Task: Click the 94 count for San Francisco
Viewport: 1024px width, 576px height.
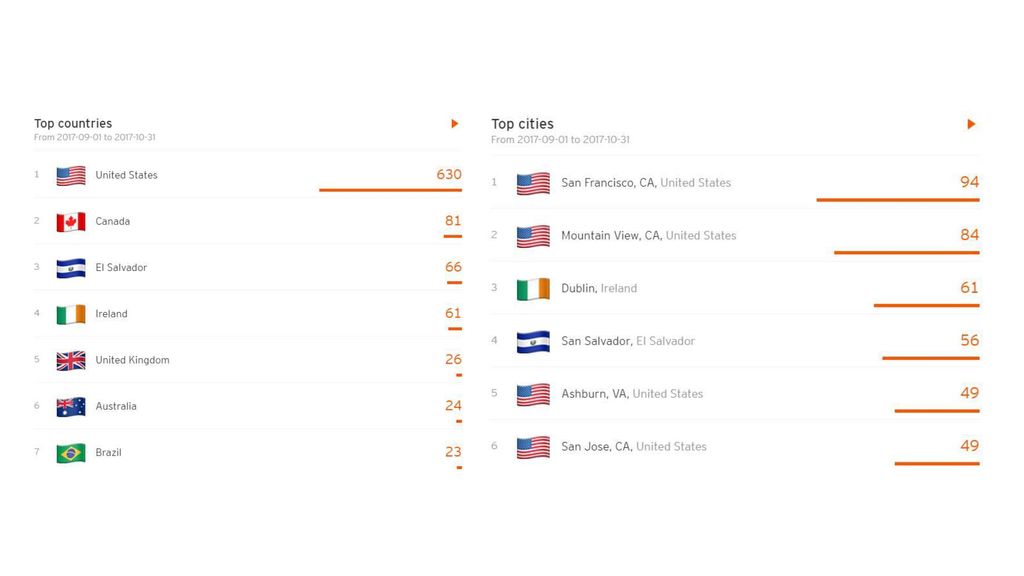Action: pos(969,182)
